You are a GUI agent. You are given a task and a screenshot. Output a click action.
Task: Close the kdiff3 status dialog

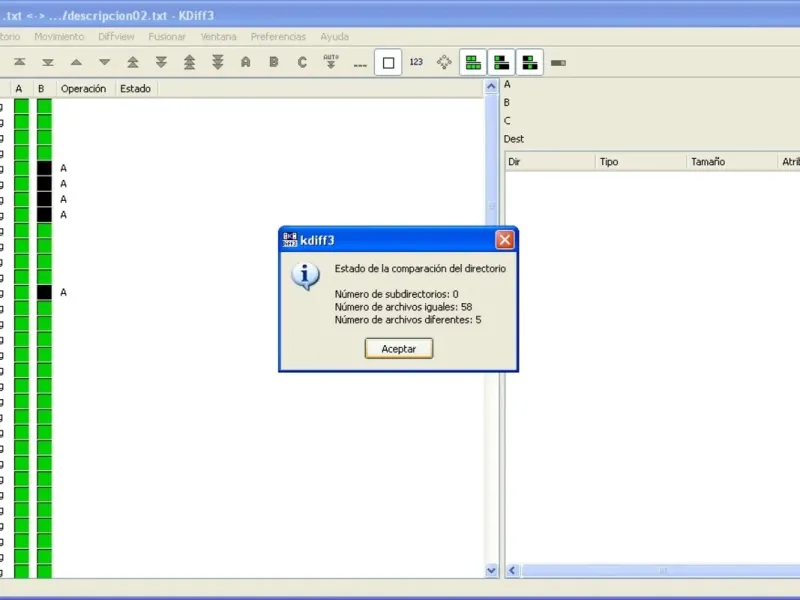coord(505,240)
